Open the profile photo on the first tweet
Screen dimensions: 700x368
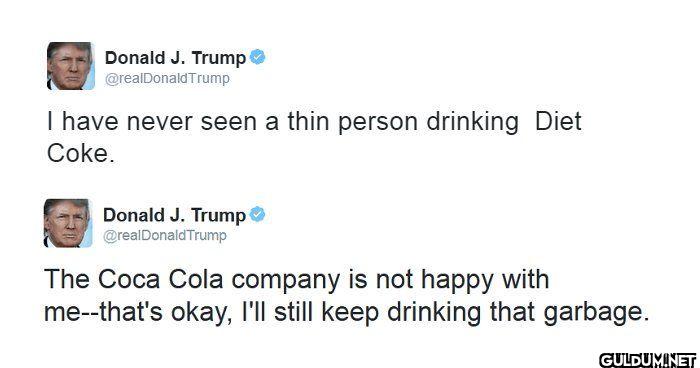[71, 66]
